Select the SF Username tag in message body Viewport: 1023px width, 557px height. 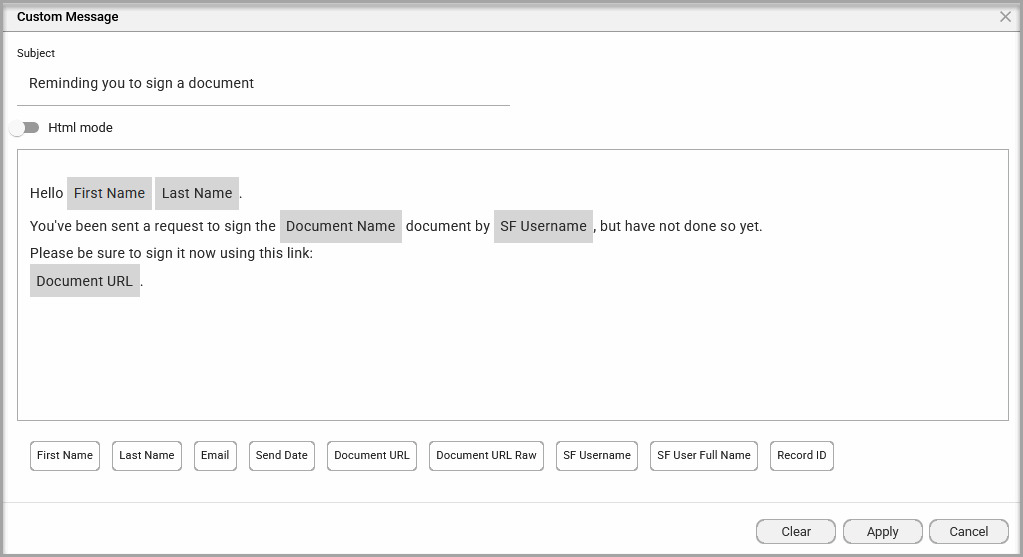(x=543, y=226)
